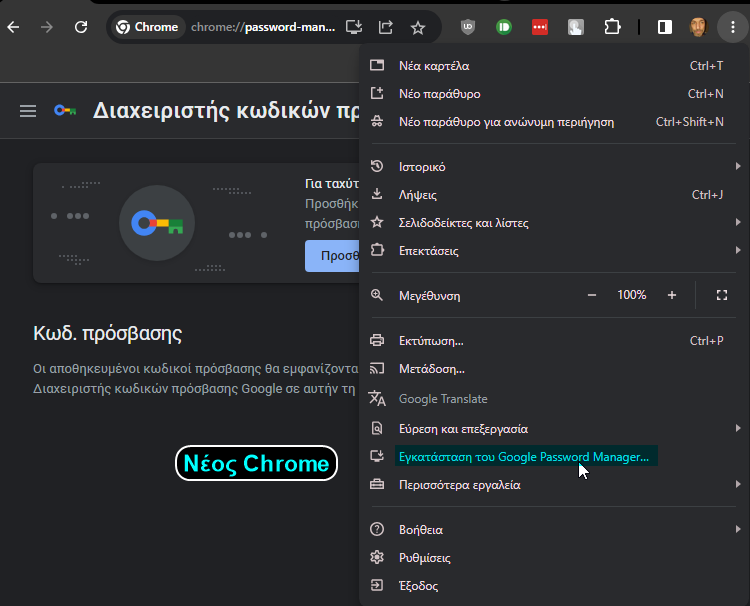The width and height of the screenshot is (750, 606).
Task: Expand the Βοήθεια submenu
Action: click(x=552, y=529)
